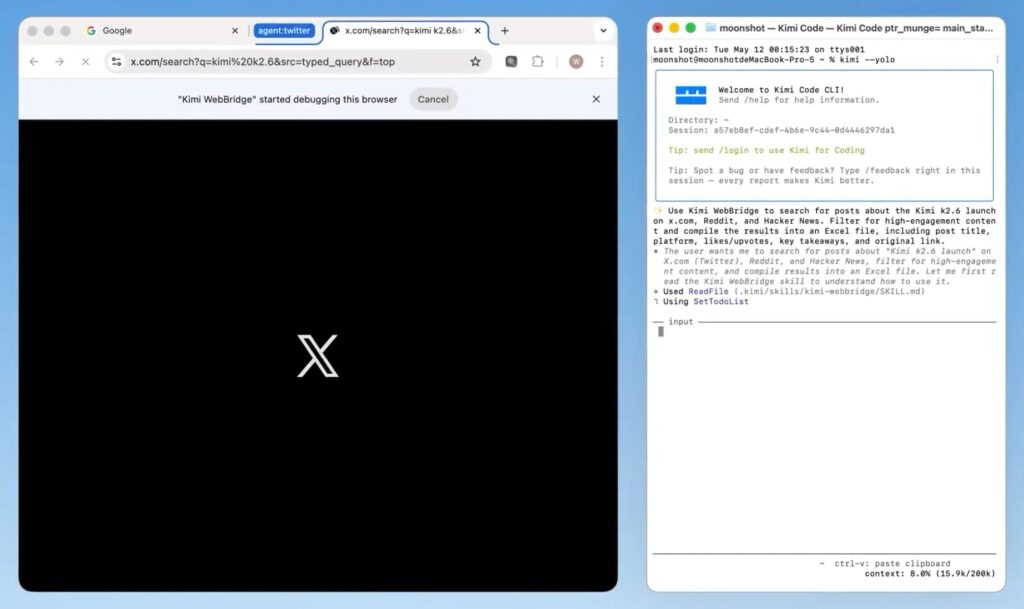Stop loading the page via X icon
Image resolution: width=1024 pixels, height=609 pixels.
[86, 61]
